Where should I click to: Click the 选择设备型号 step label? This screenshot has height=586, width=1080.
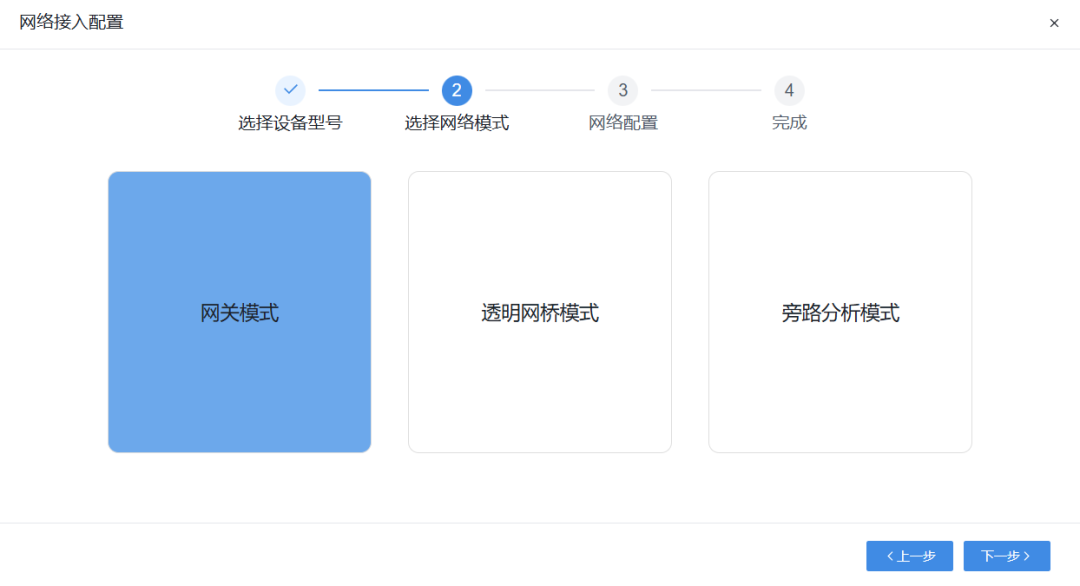point(290,121)
